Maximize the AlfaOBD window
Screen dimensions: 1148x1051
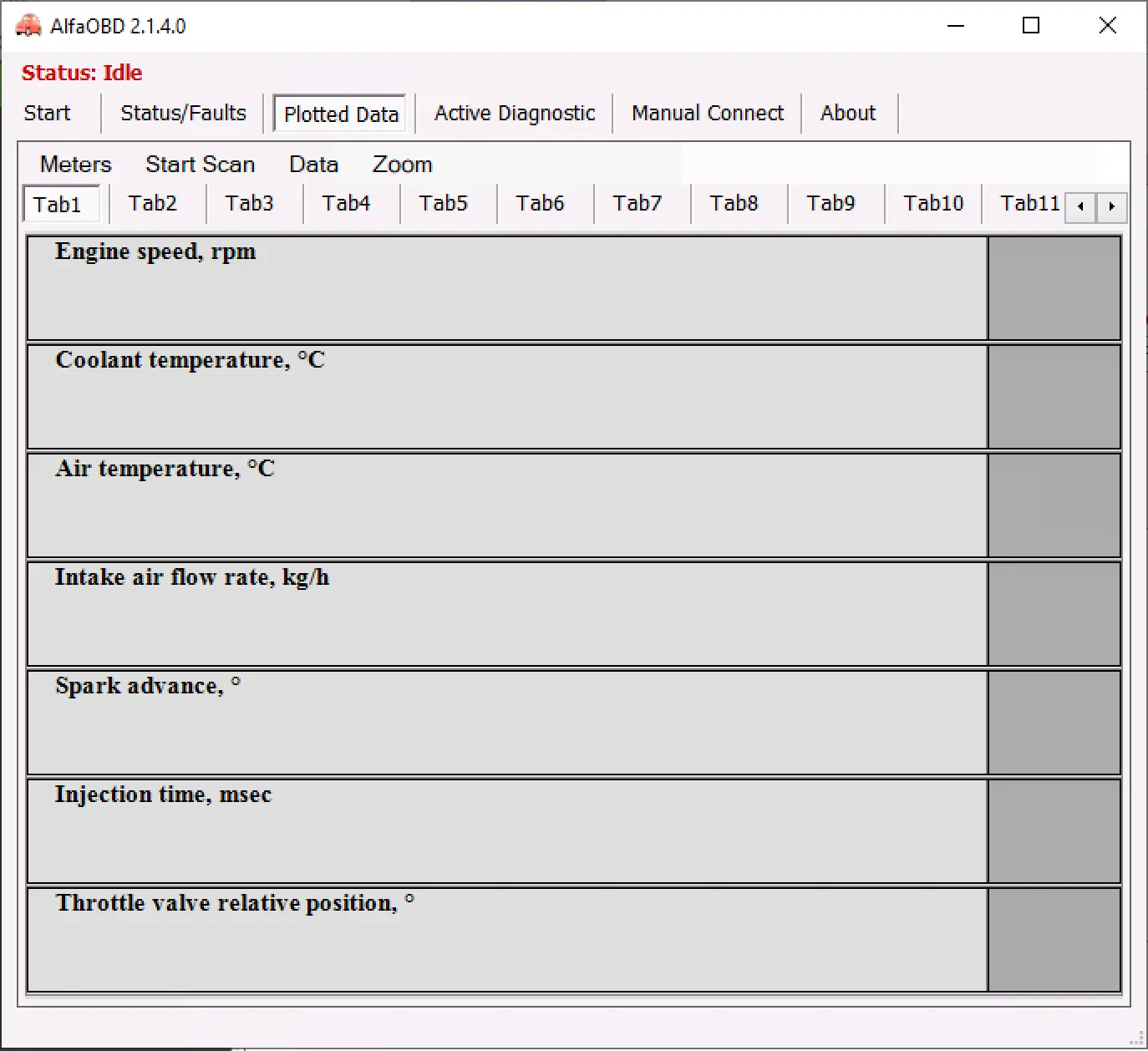[1031, 26]
